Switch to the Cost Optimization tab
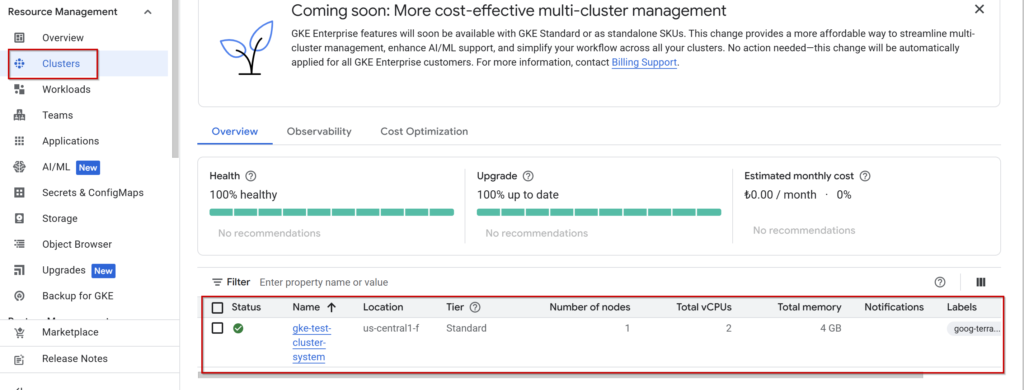The height and width of the screenshot is (390, 1024). click(x=424, y=131)
